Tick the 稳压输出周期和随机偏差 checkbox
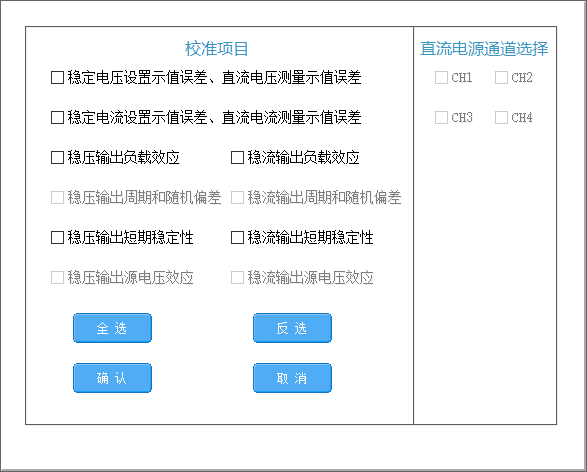 click(x=57, y=198)
